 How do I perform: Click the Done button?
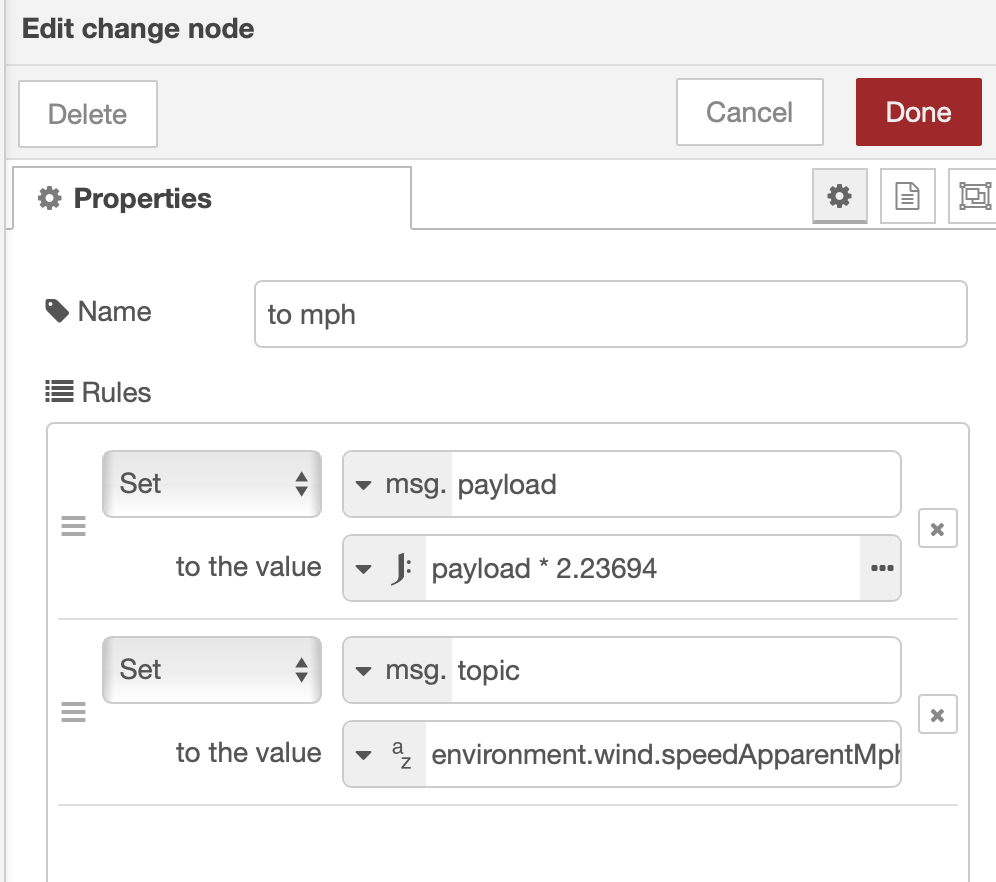click(918, 112)
